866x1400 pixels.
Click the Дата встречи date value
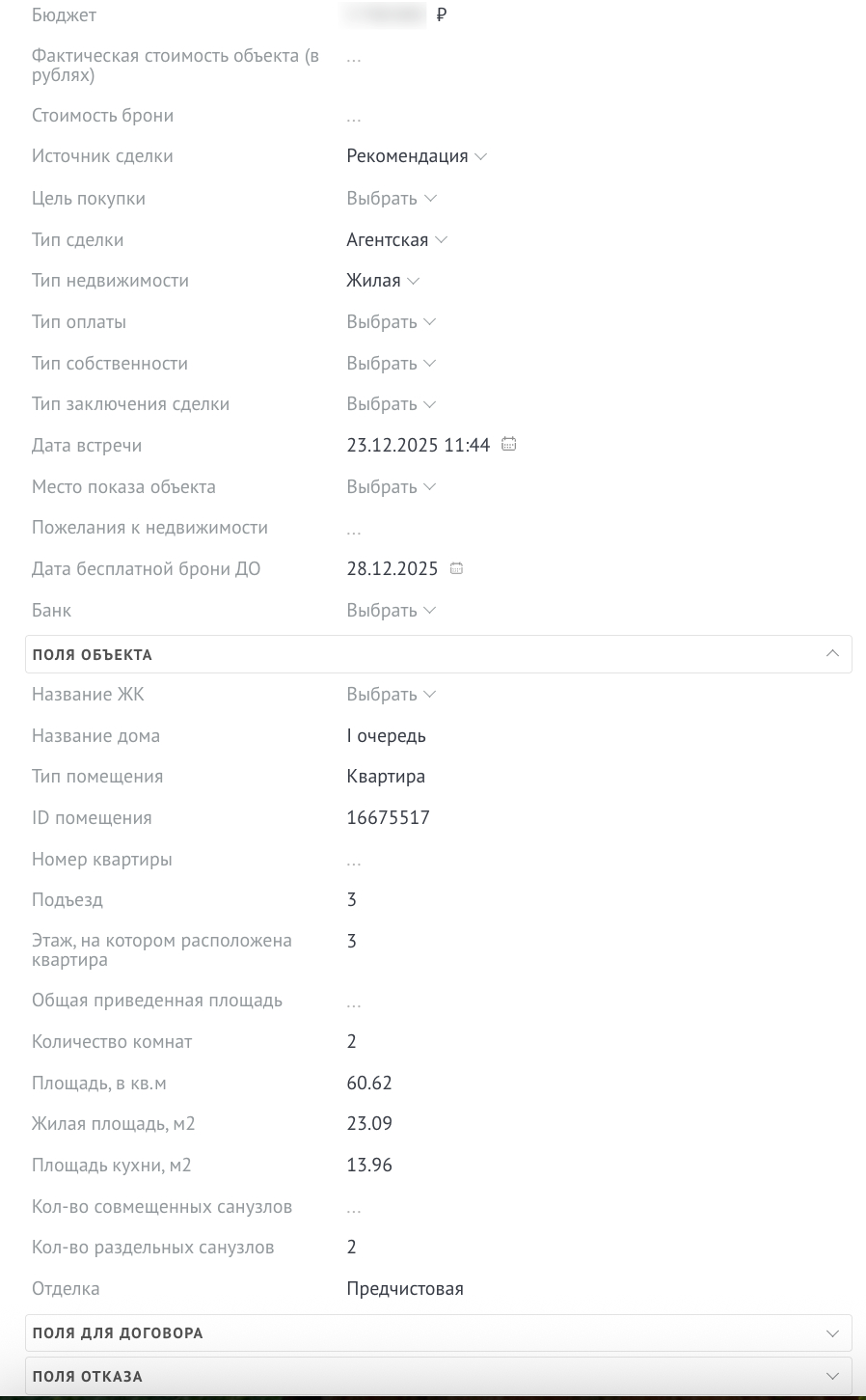(419, 446)
